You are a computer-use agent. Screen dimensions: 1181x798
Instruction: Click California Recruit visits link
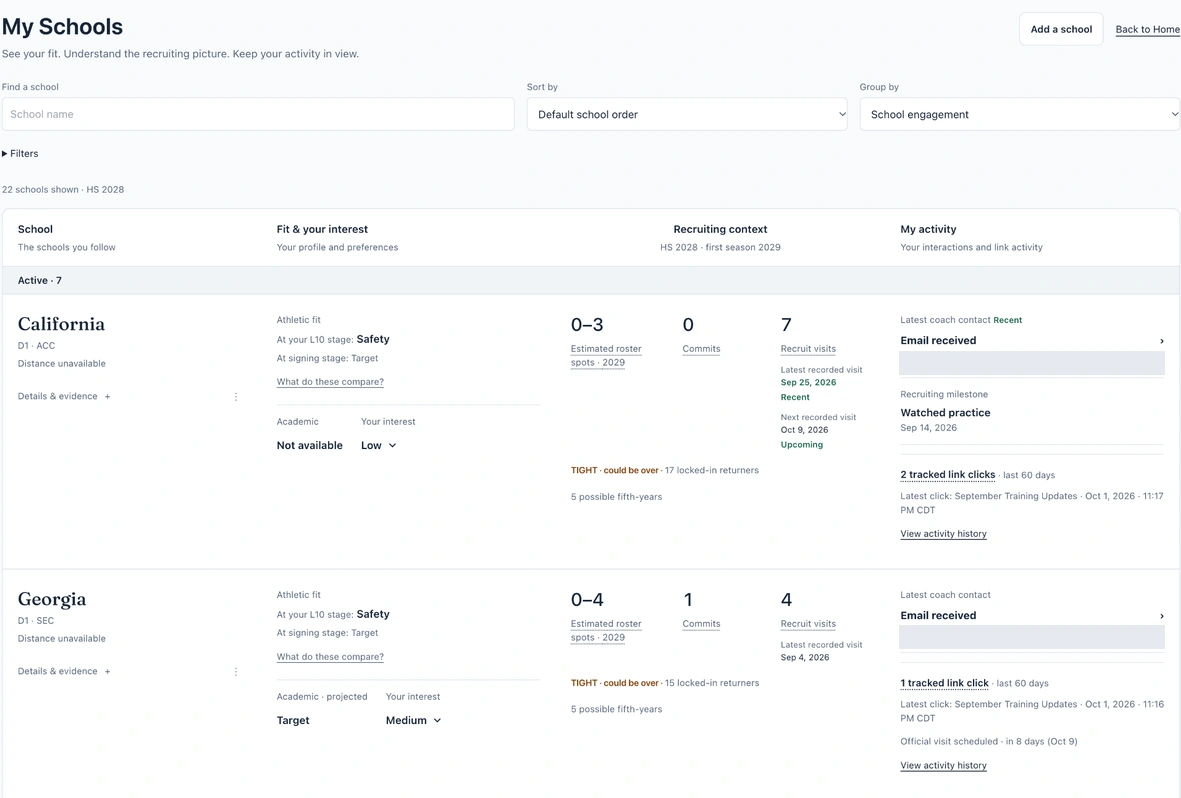pos(808,349)
